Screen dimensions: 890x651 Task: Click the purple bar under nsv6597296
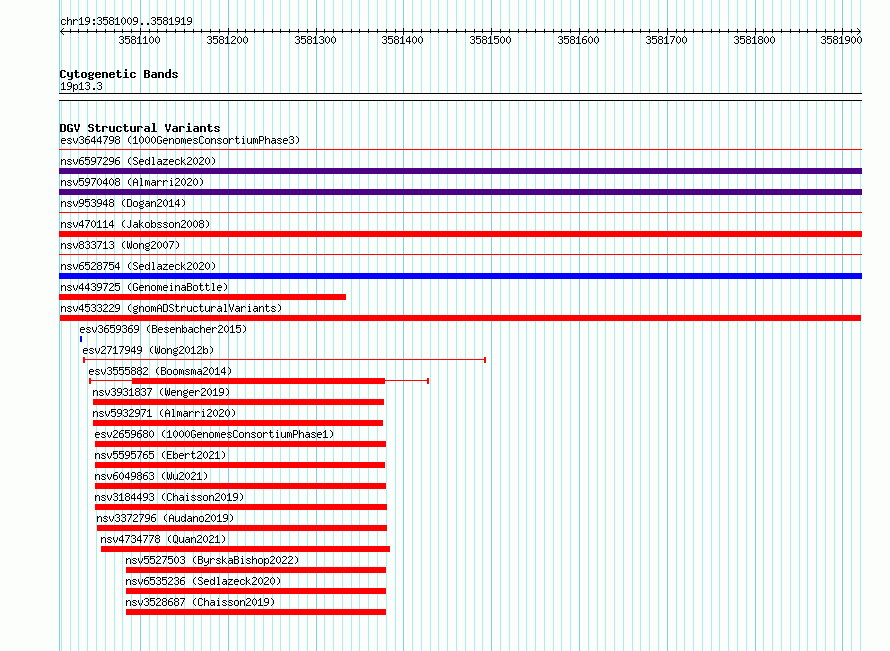point(460,171)
